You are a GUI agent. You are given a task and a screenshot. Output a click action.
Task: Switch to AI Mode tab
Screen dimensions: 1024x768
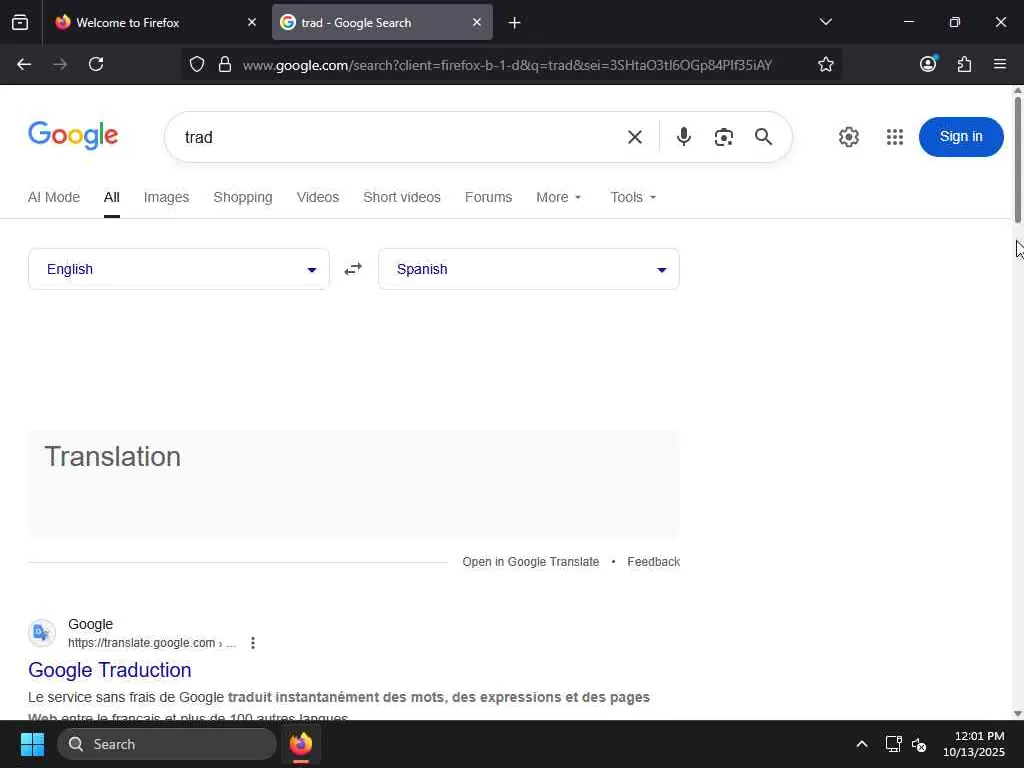click(x=54, y=197)
